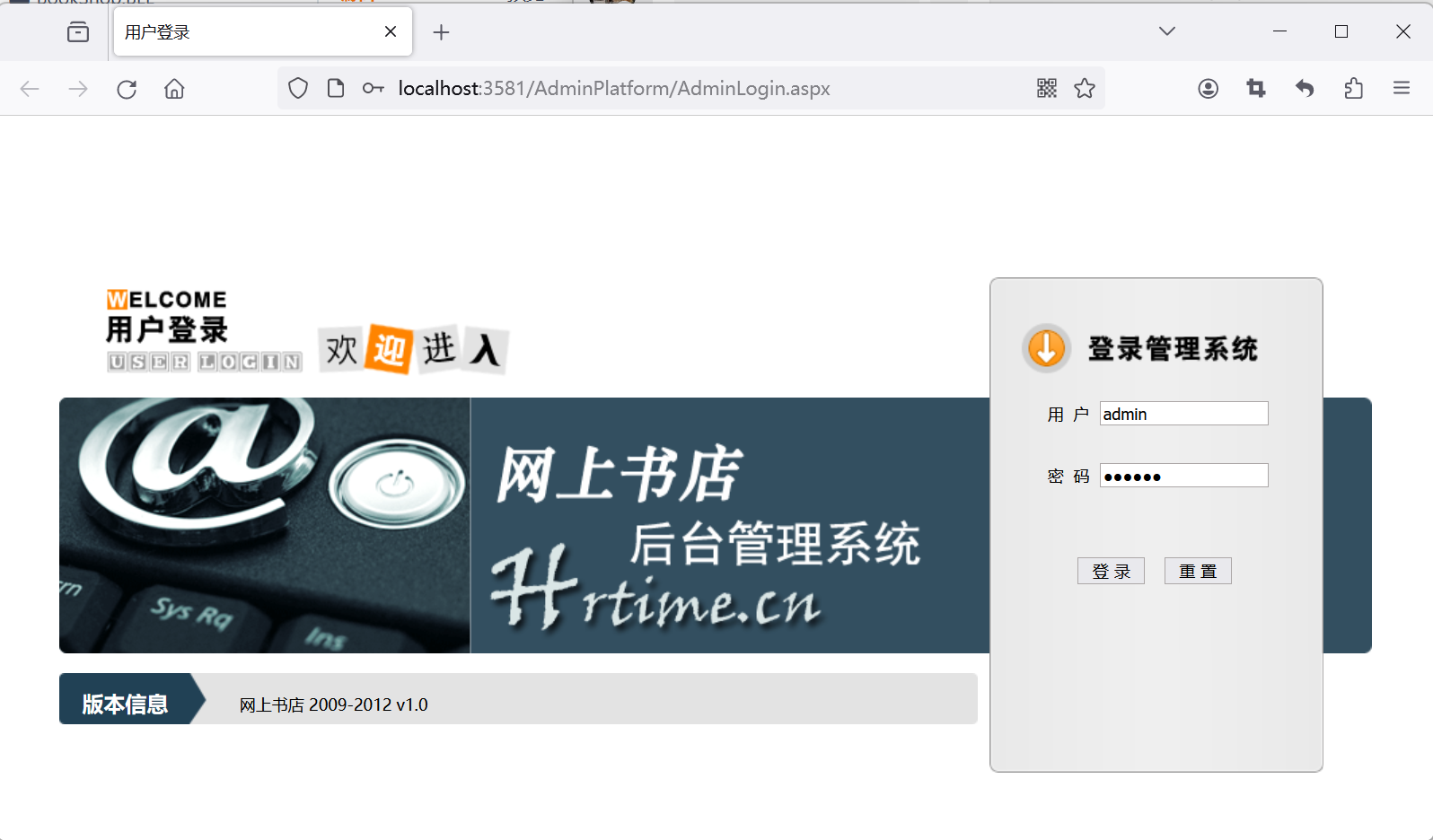Open the Firefox account profile icon
Viewport: 1433px width, 840px height.
click(x=1208, y=88)
